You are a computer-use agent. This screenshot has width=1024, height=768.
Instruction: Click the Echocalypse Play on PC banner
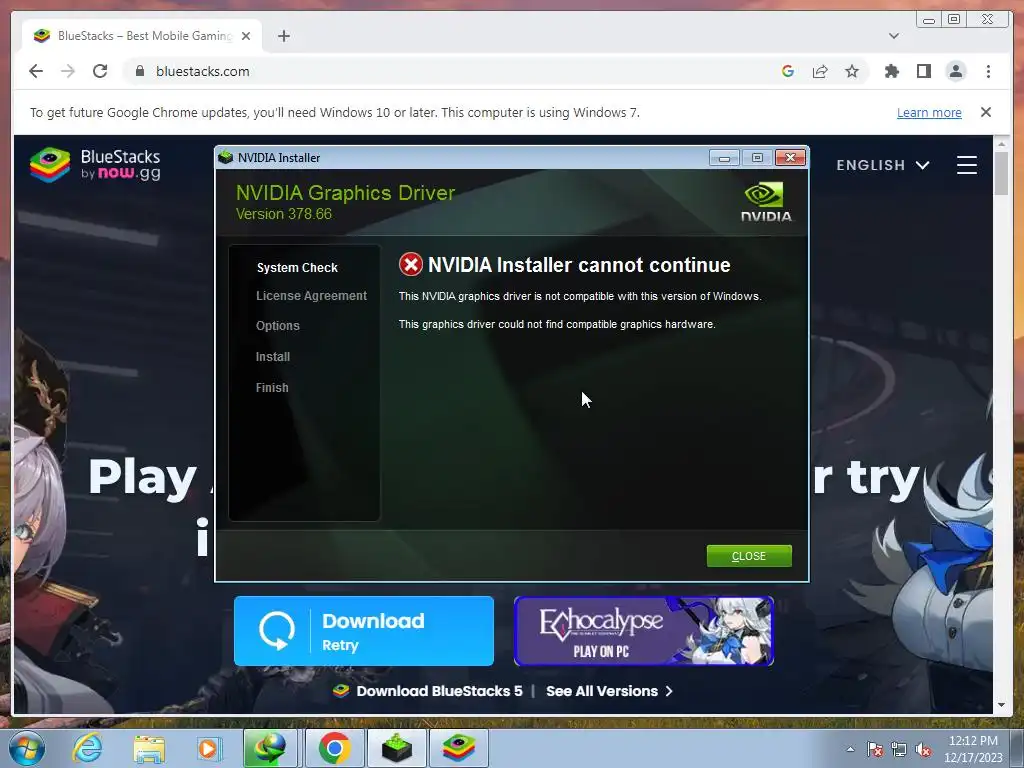click(644, 631)
